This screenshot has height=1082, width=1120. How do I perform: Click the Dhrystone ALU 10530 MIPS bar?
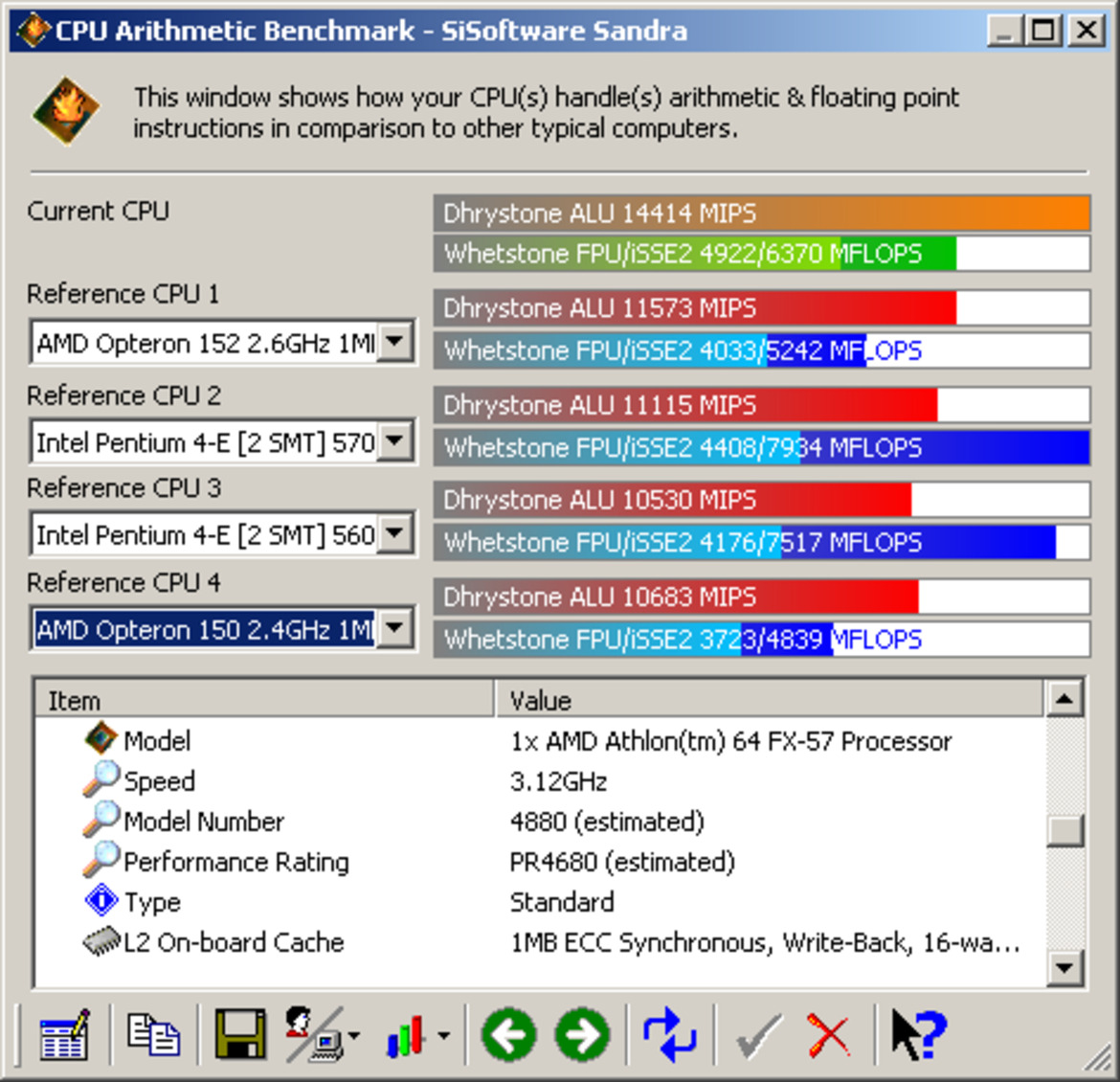761,500
